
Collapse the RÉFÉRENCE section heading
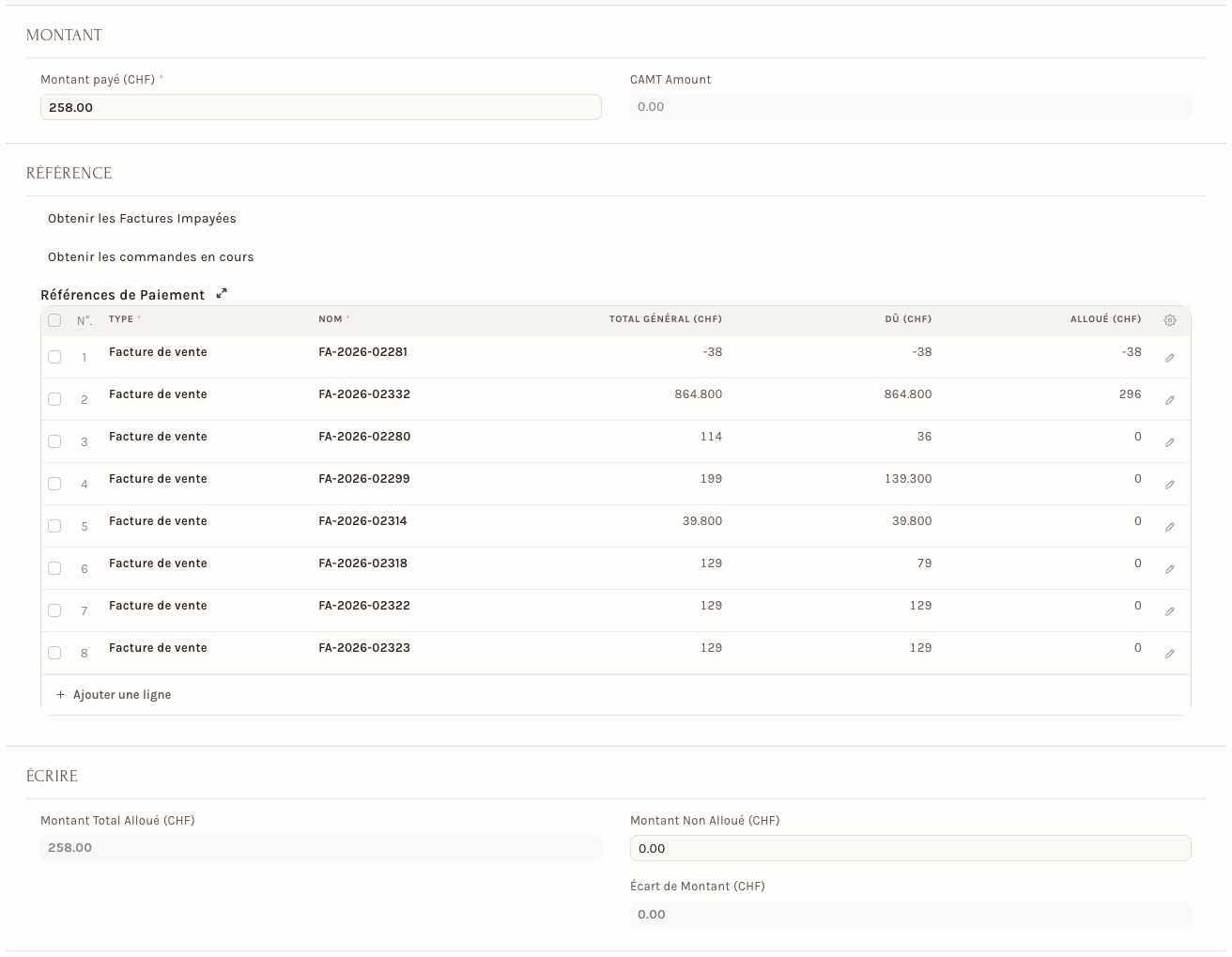coord(69,174)
